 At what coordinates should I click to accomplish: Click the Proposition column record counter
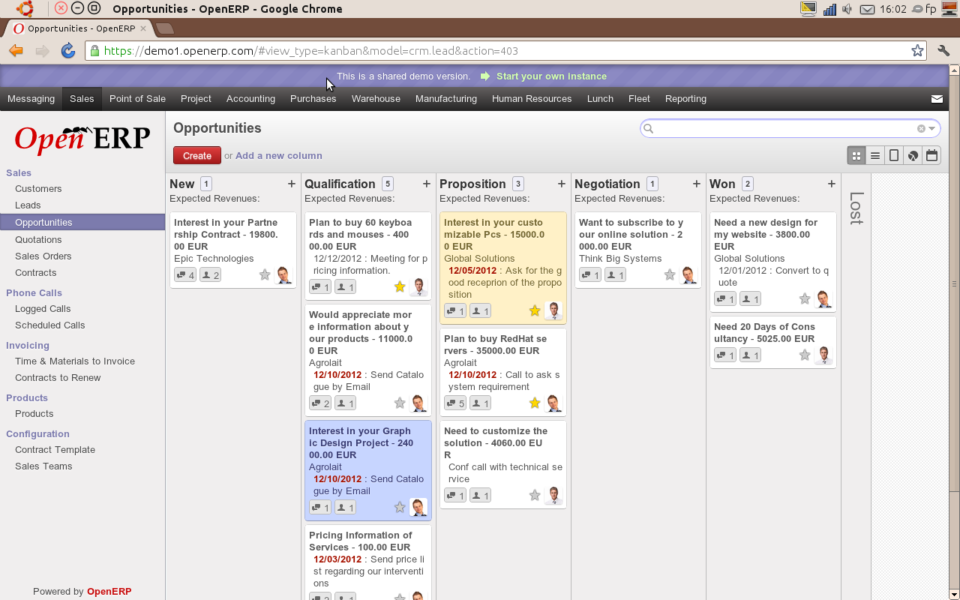point(518,184)
